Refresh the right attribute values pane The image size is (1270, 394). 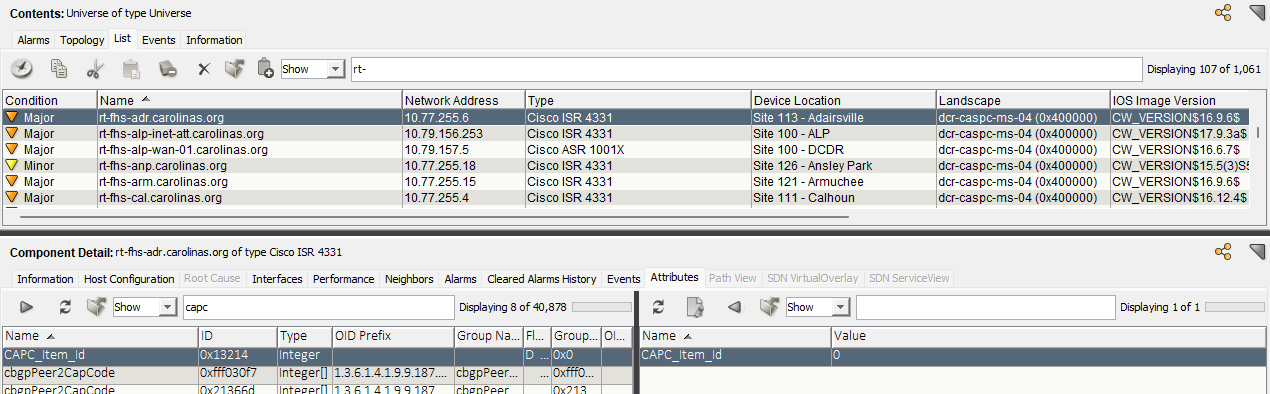coord(658,307)
